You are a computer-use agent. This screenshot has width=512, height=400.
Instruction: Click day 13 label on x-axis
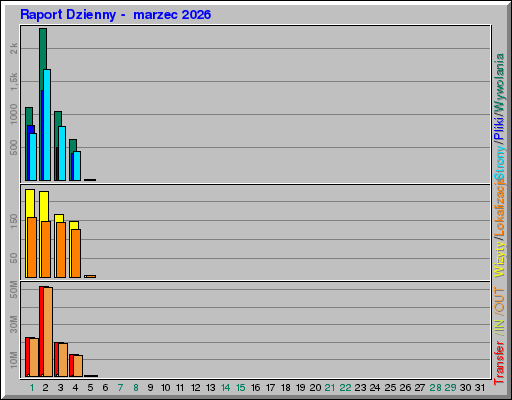coord(211,388)
